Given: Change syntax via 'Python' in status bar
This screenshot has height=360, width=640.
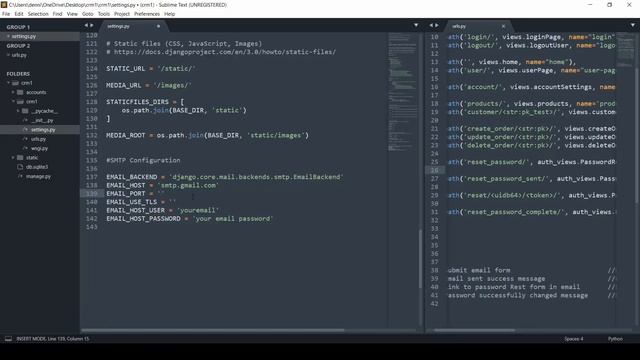Looking at the screenshot, I should coord(615,339).
